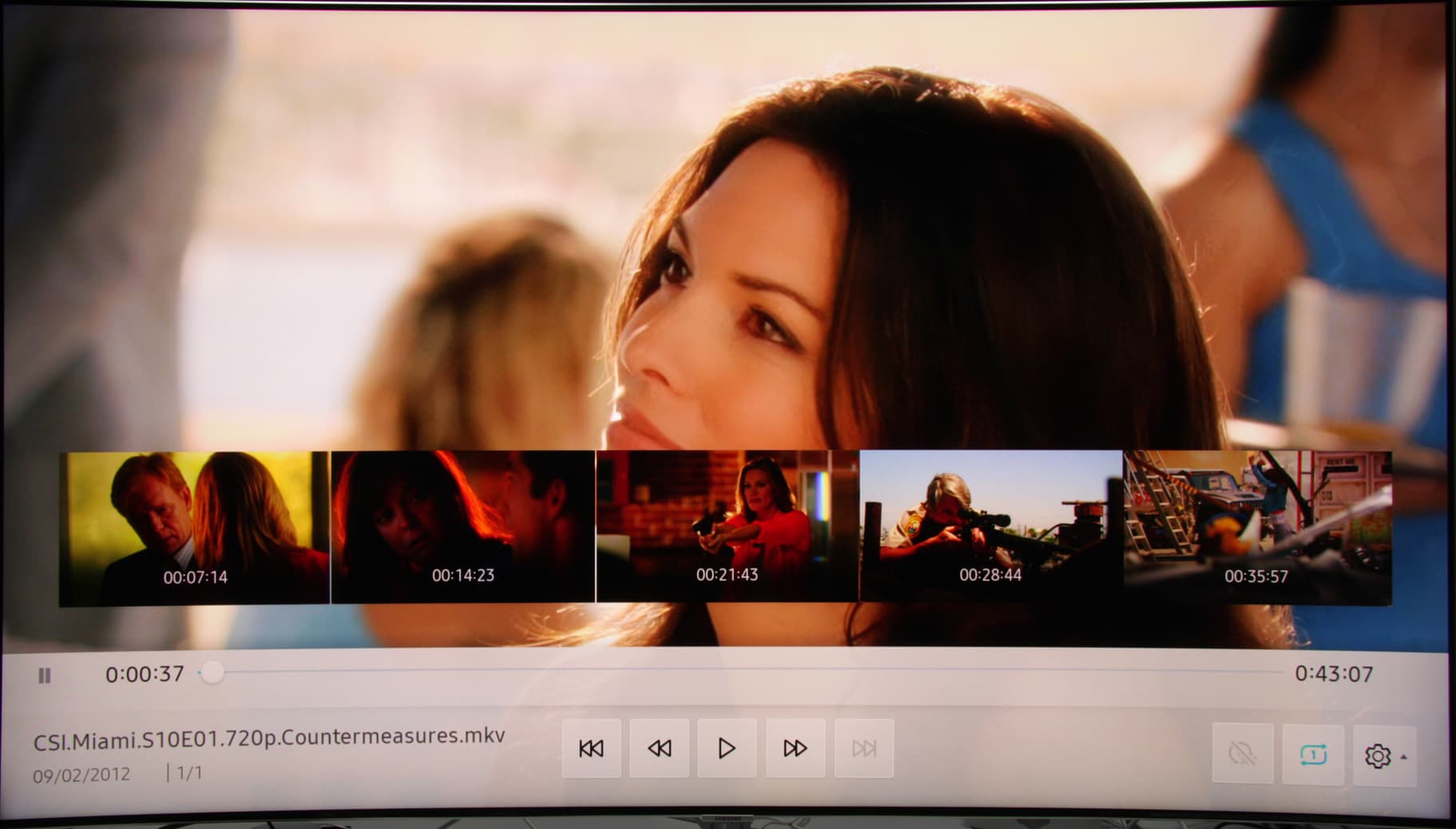Select the CSI.Miami.S10E01 filename text
The image size is (1456, 829).
pos(269,738)
